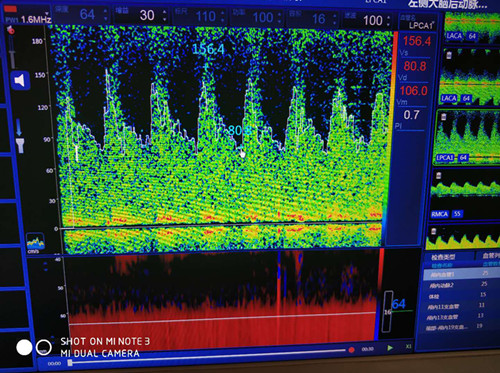Switch to the 检查类型 tab
The height and width of the screenshot is (373, 500).
[x=443, y=257]
